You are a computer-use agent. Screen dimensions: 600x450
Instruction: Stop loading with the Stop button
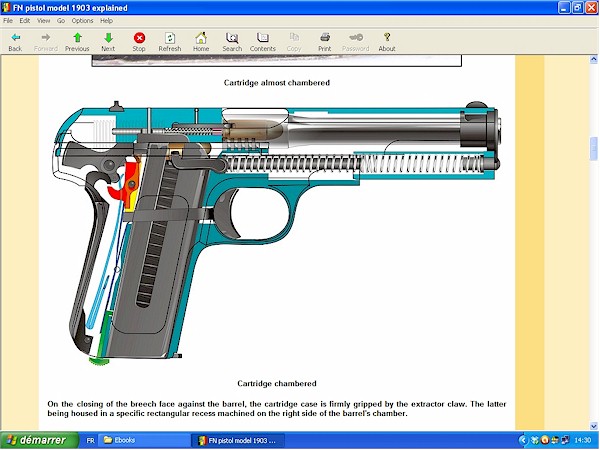click(x=139, y=42)
